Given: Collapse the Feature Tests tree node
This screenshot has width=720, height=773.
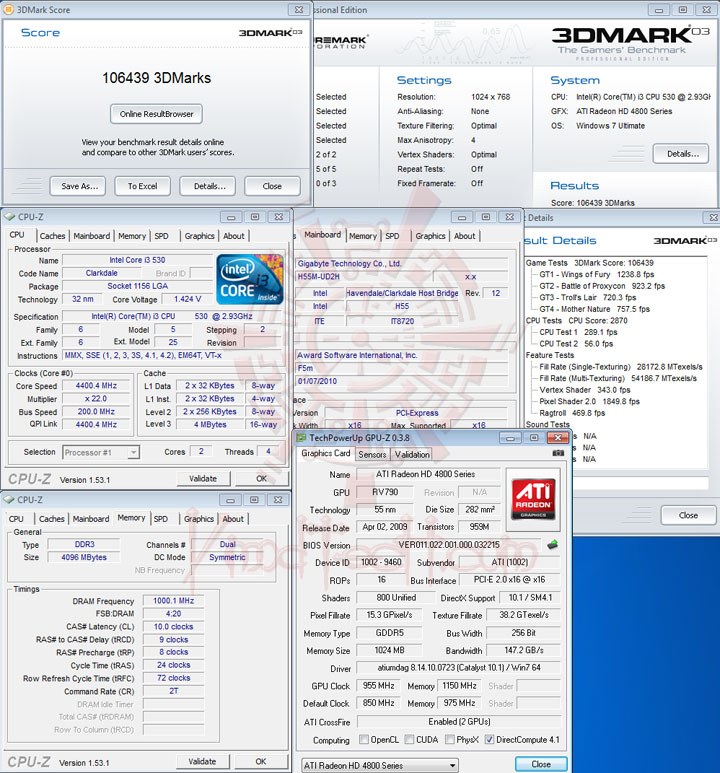Looking at the screenshot, I should coord(550,355).
